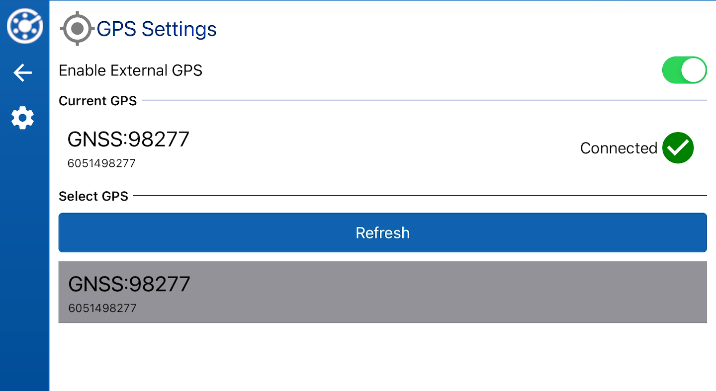This screenshot has height=391, width=716.
Task: Open settings via the gear icon
Action: (x=22, y=118)
